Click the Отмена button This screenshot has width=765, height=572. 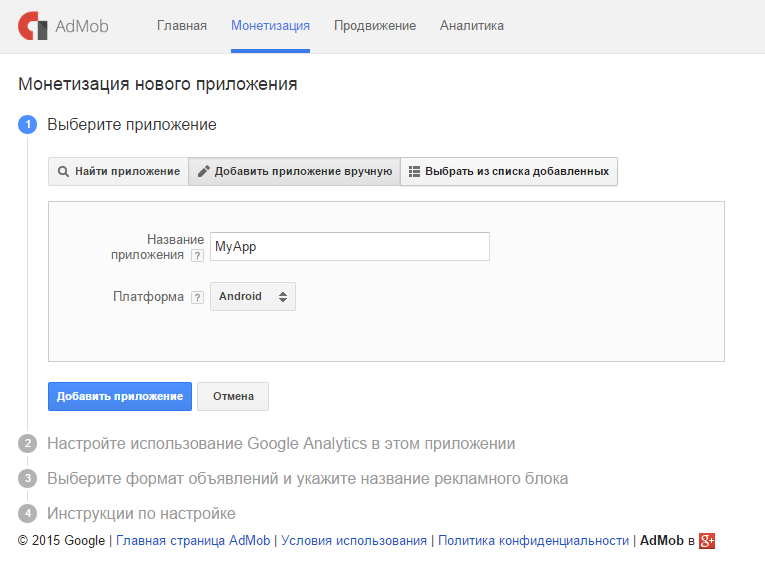click(x=233, y=396)
